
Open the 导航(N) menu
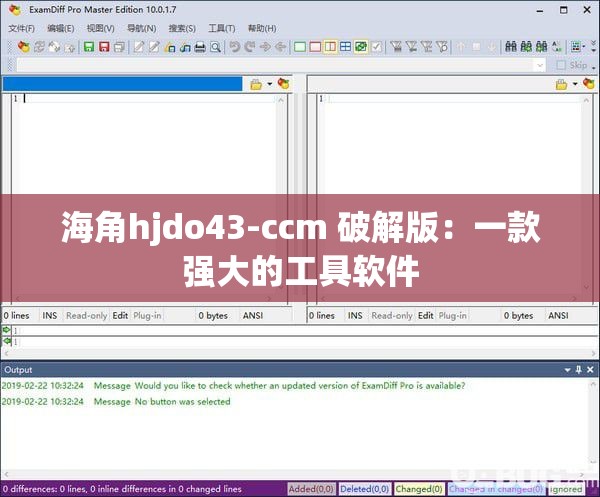coord(141,28)
